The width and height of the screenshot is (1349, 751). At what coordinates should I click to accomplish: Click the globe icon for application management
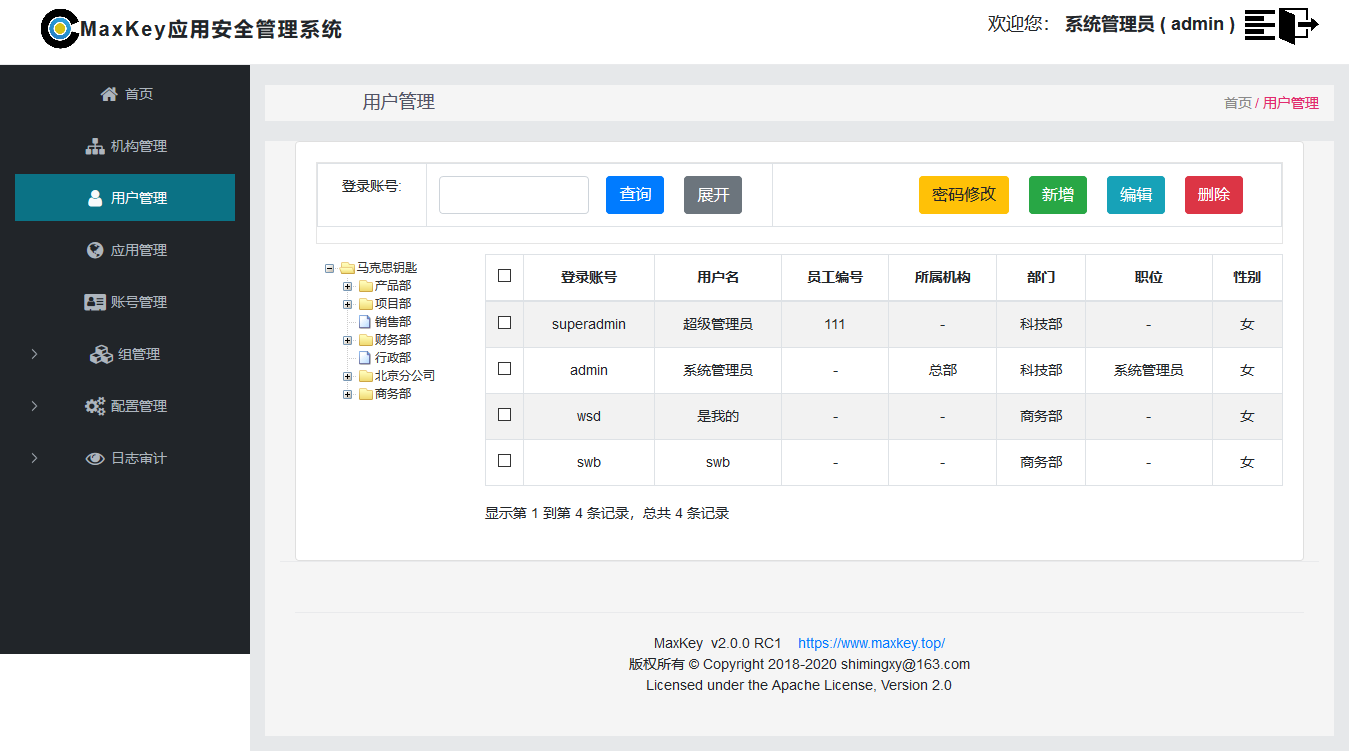click(95, 250)
